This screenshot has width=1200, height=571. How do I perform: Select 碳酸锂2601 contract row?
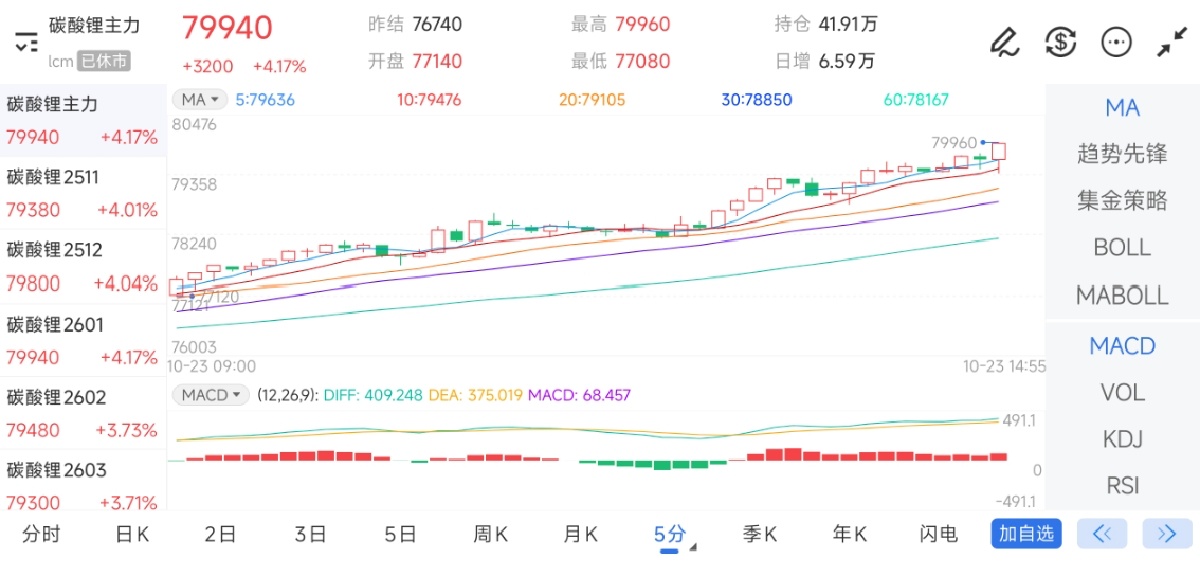pos(82,340)
